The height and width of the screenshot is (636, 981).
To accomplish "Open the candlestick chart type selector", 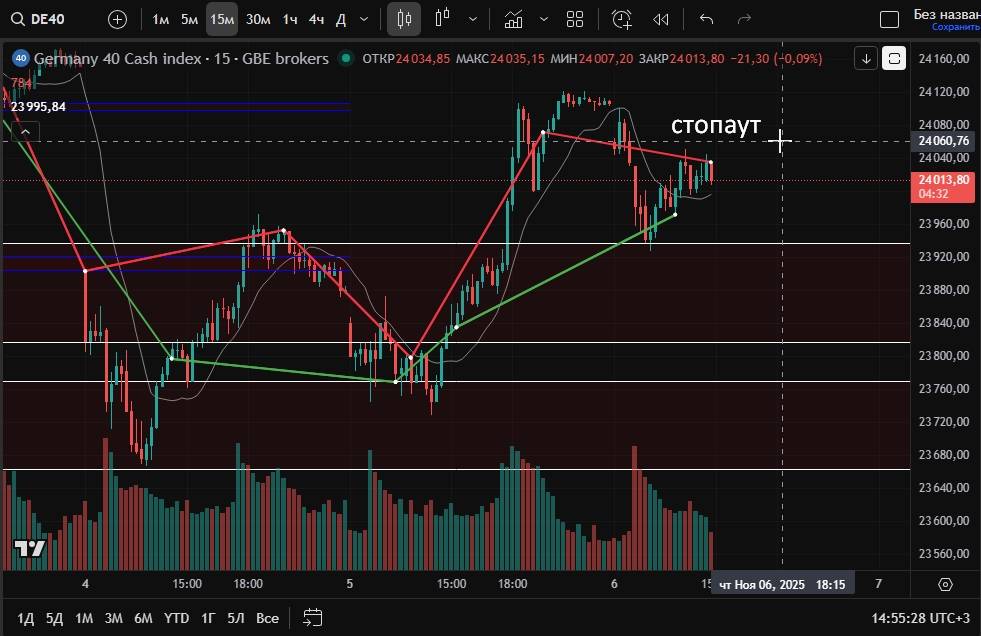I will 404,19.
